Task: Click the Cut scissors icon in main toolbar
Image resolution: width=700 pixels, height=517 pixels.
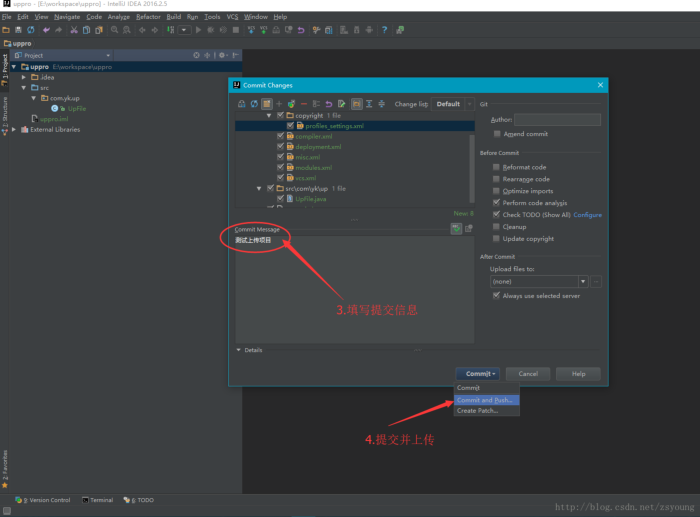Action: [73, 30]
